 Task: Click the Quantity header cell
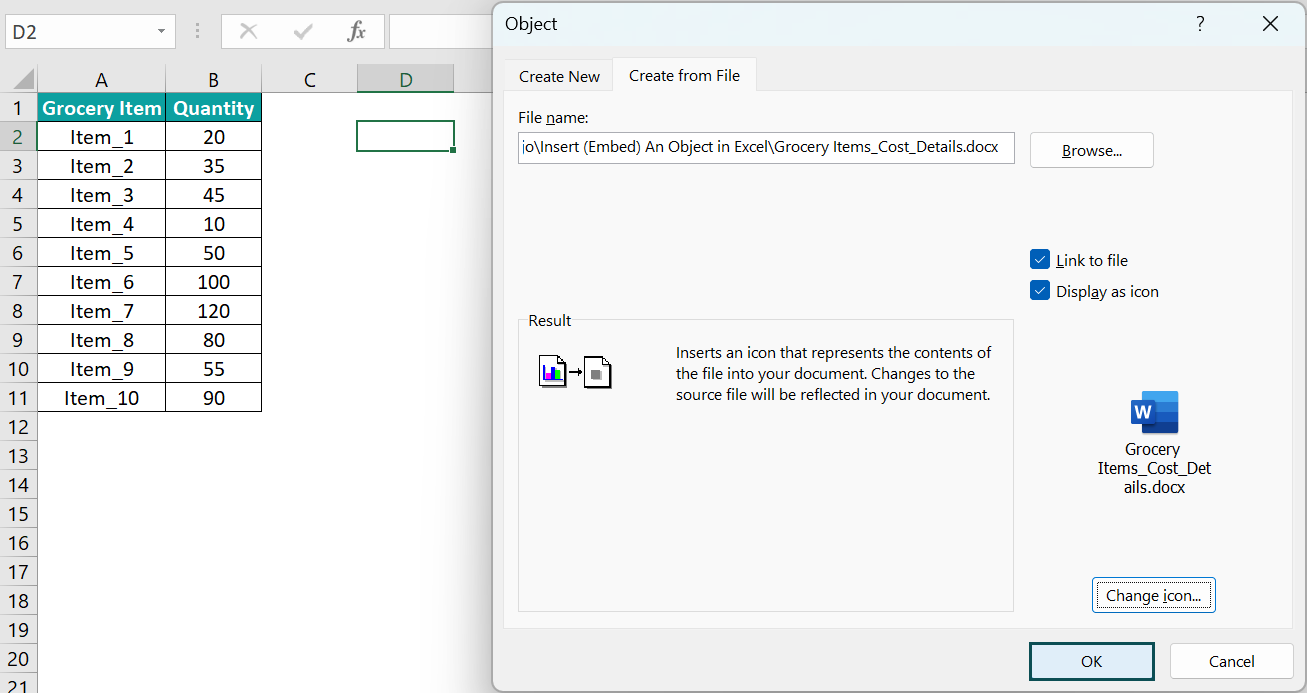214,108
